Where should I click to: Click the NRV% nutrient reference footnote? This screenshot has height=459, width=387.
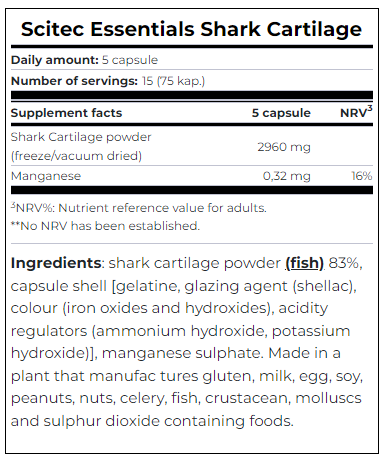[139, 208]
